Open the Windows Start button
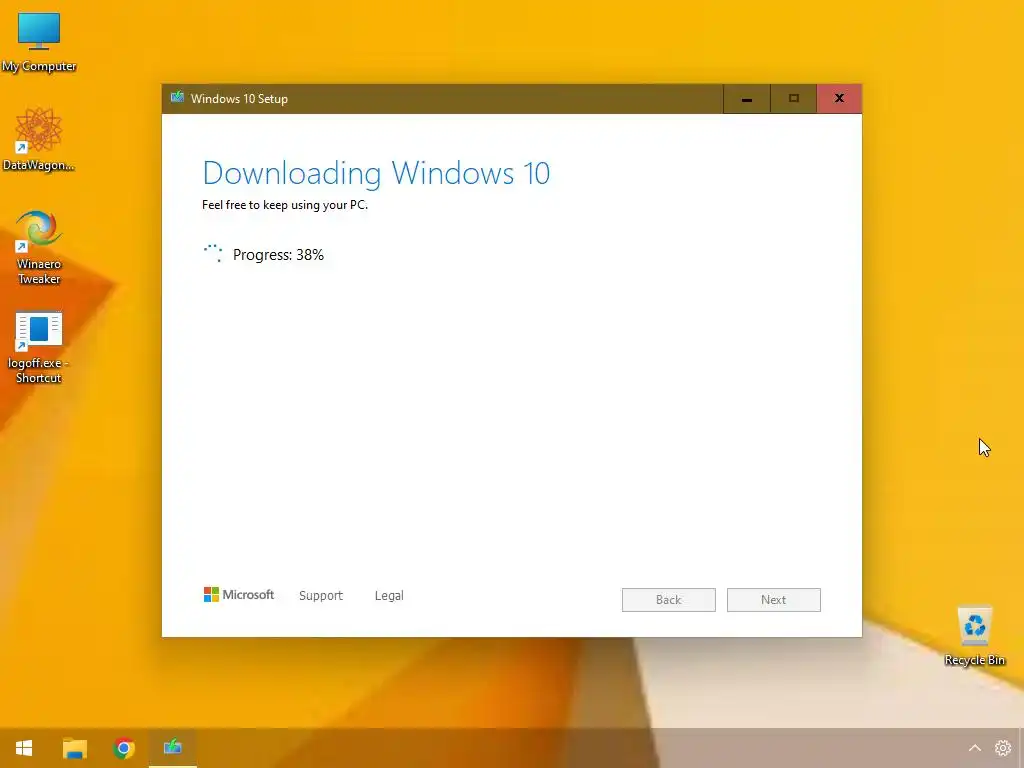 point(24,748)
